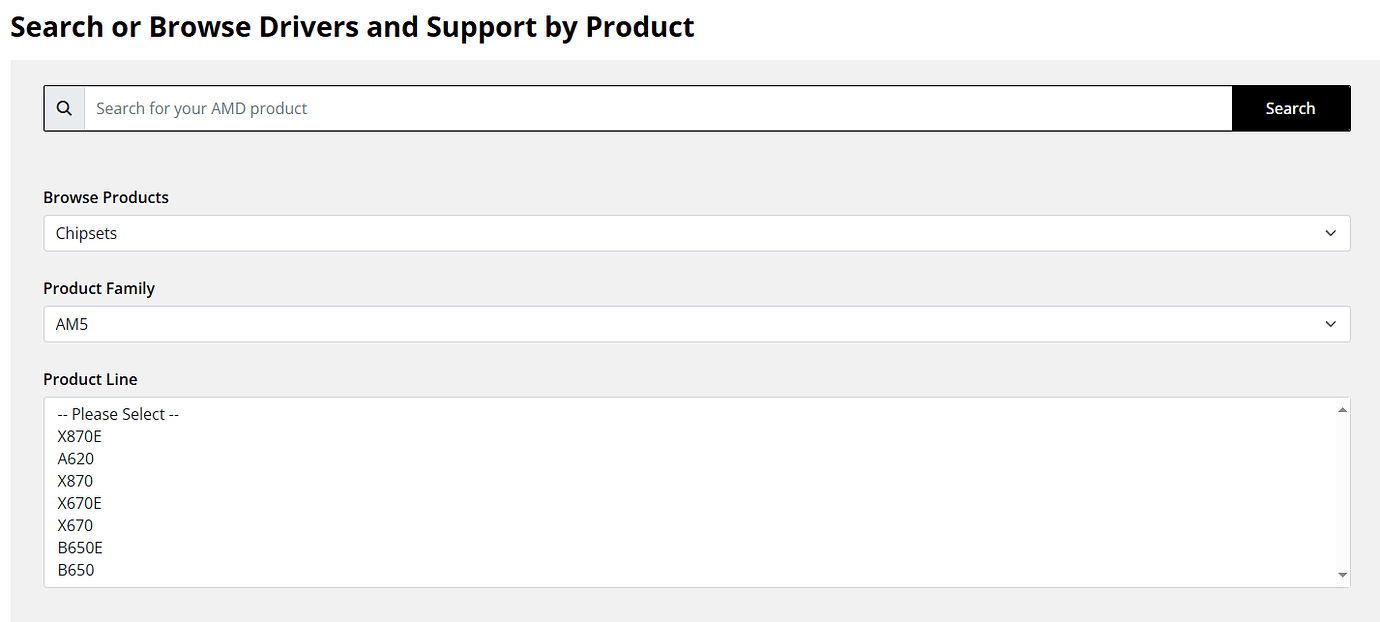Pick X670 in Product Line list
This screenshot has width=1380, height=622.
(x=76, y=525)
